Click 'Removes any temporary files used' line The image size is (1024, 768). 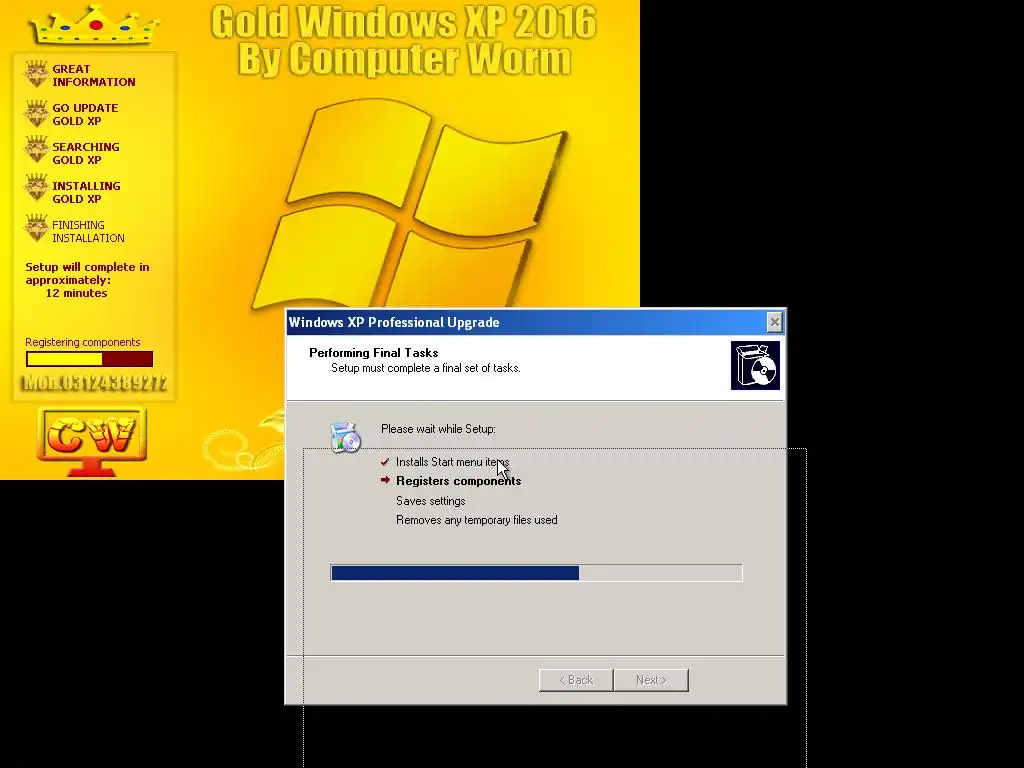[x=477, y=520]
